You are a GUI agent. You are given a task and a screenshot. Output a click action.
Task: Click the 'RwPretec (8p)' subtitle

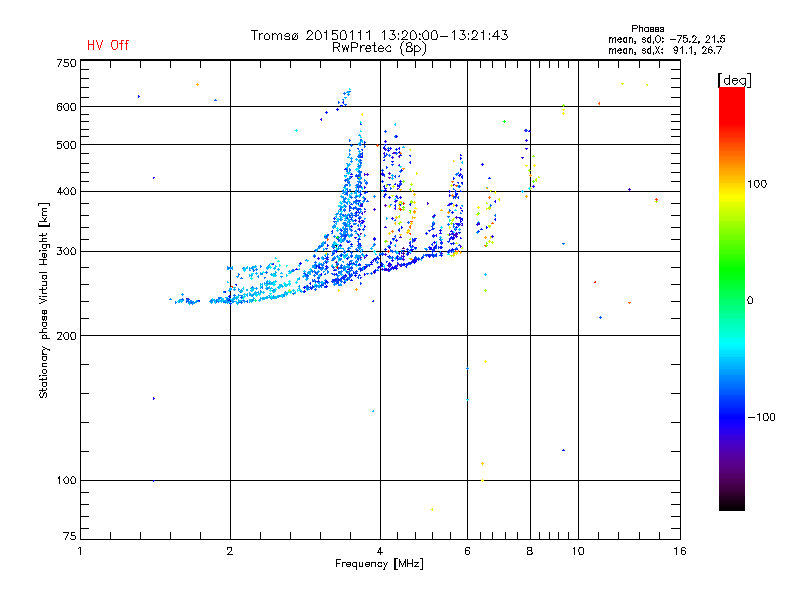[x=379, y=48]
